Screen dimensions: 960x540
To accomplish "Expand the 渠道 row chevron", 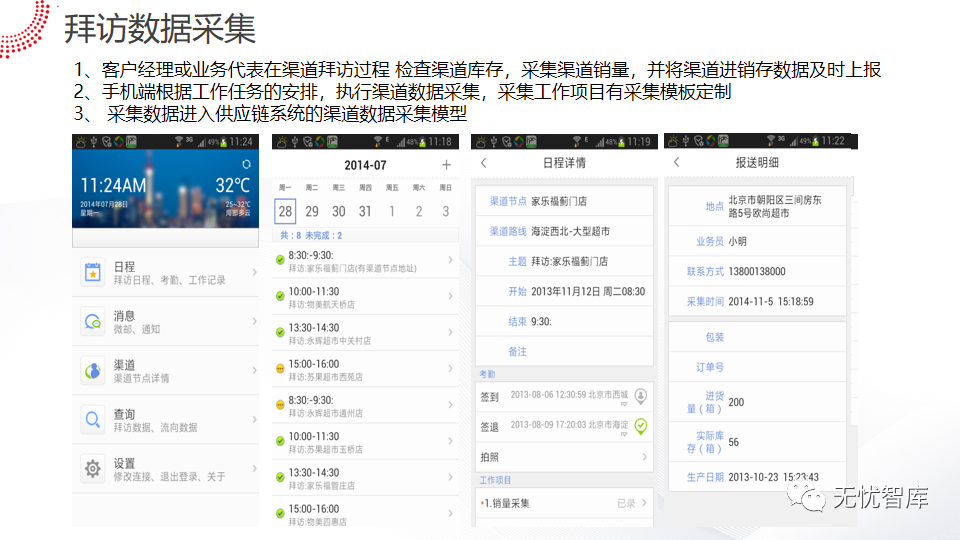I will (x=254, y=370).
